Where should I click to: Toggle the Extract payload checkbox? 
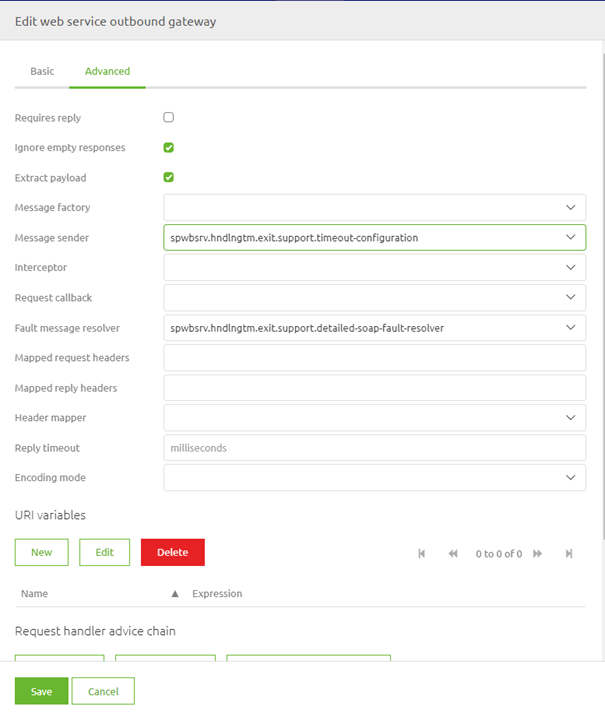click(x=169, y=177)
